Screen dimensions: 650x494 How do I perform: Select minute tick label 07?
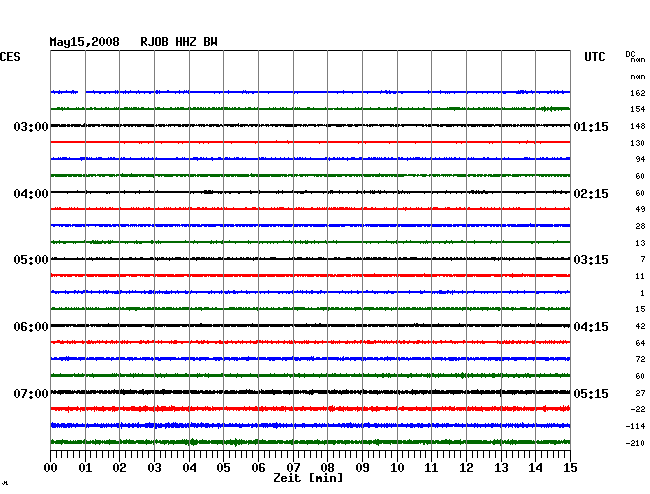coord(293,467)
